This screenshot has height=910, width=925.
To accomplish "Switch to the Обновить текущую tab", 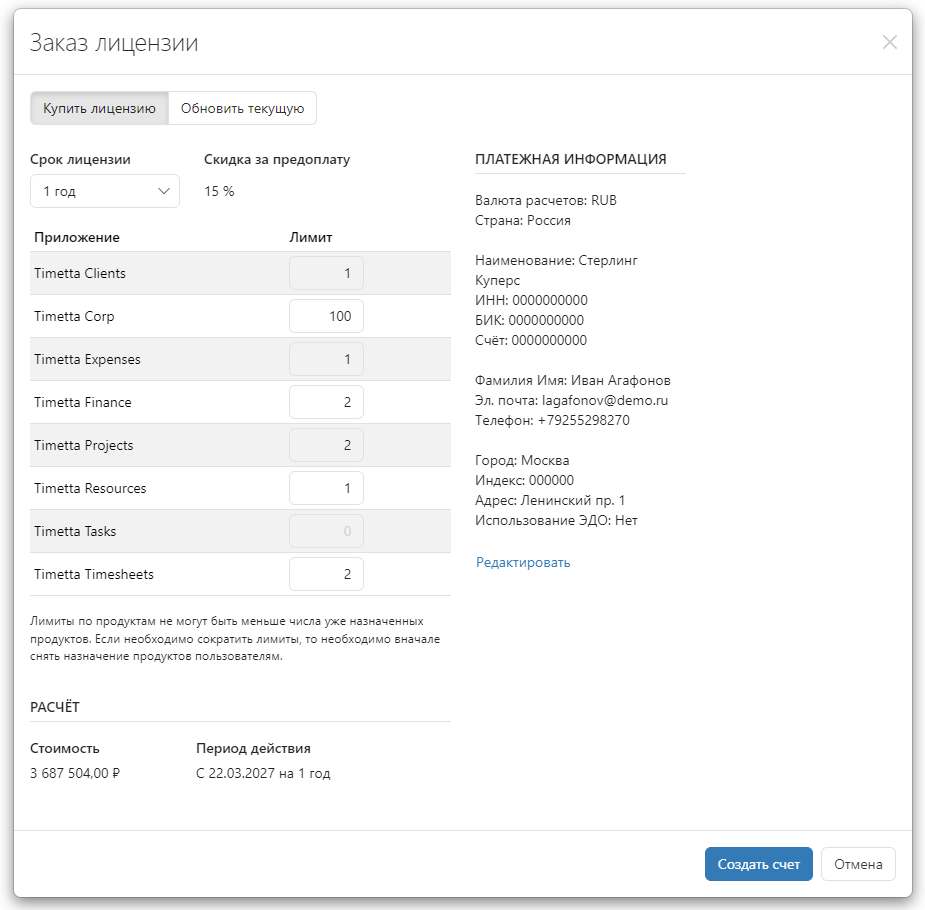I will coord(242,108).
